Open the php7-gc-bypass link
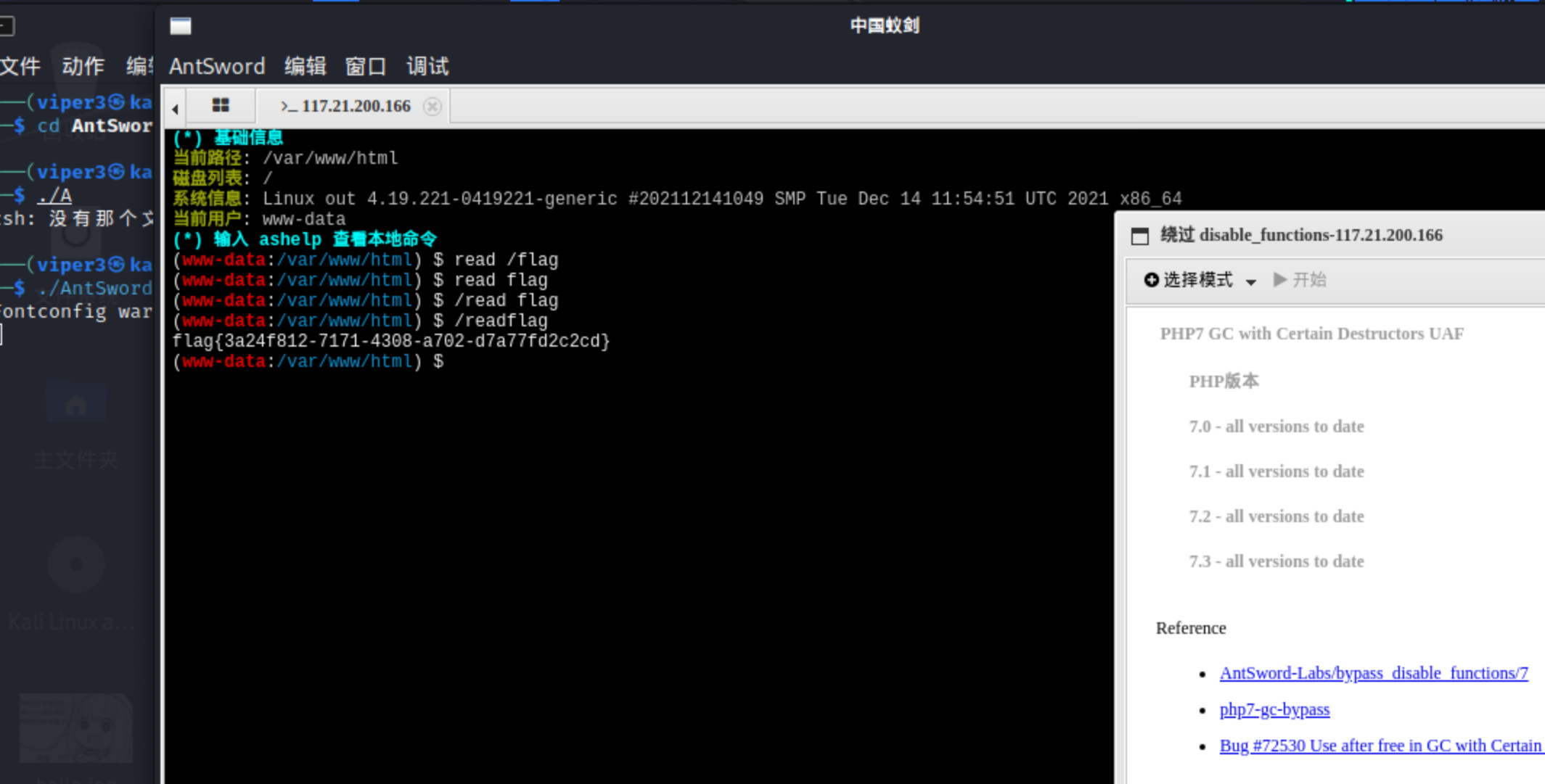Viewport: 1545px width, 784px height. point(1274,709)
